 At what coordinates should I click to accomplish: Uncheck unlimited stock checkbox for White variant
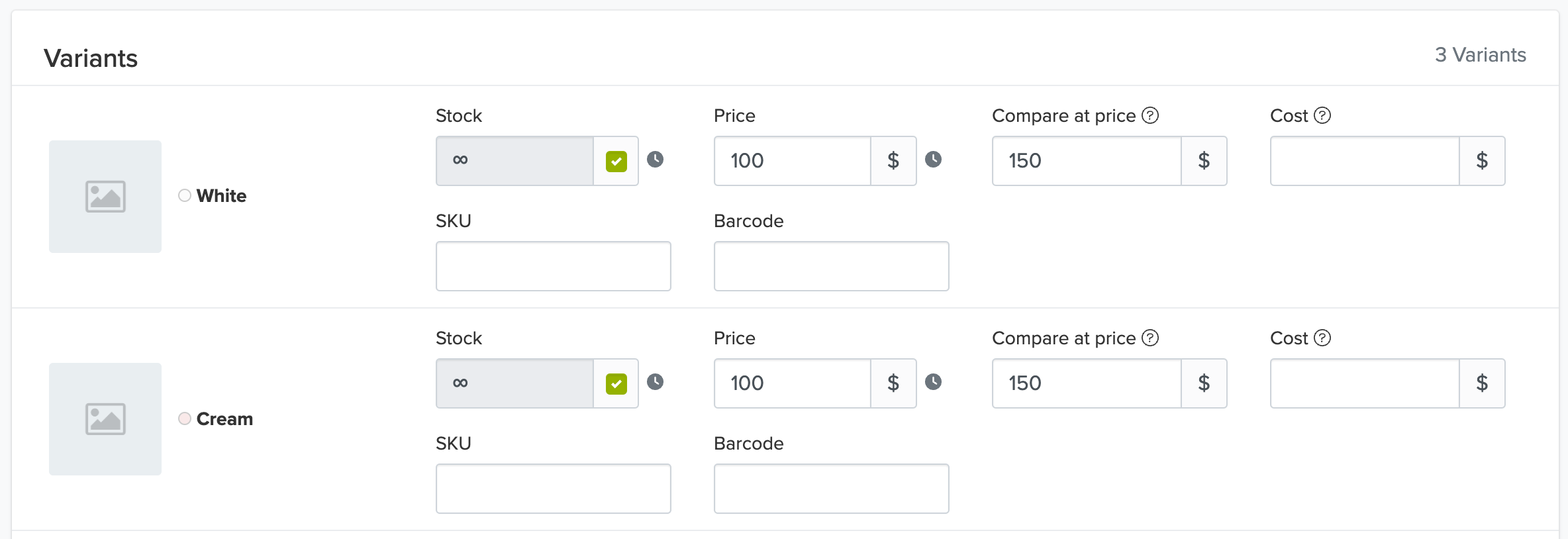616,161
